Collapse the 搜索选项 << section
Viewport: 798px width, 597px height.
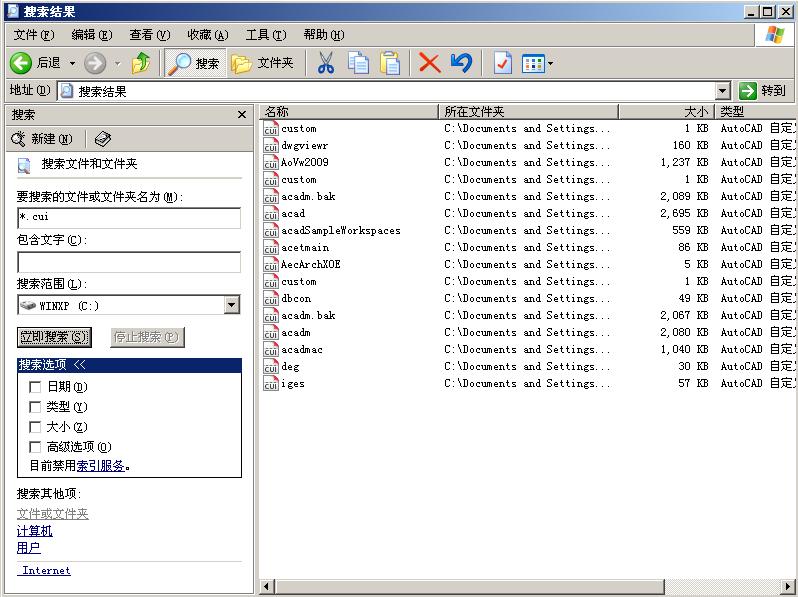pyautogui.click(x=129, y=365)
